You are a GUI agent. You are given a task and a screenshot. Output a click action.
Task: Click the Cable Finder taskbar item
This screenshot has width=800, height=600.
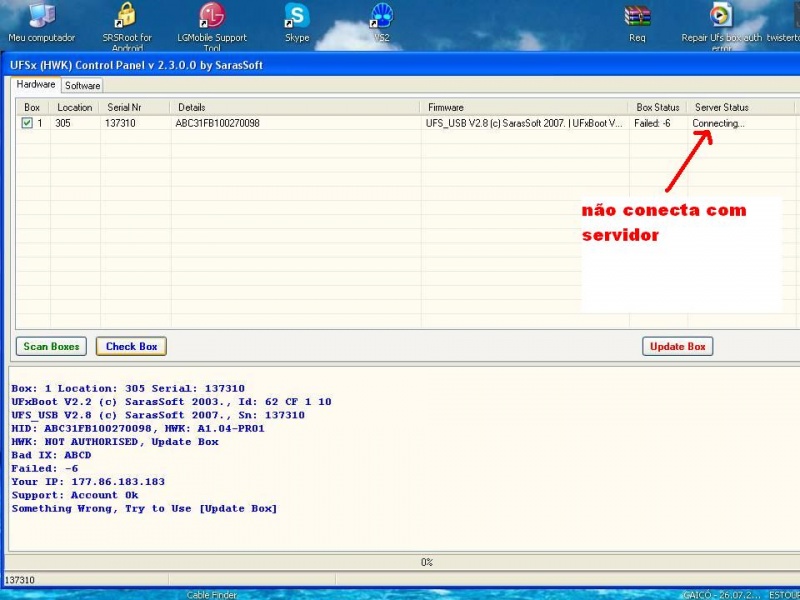(211, 594)
